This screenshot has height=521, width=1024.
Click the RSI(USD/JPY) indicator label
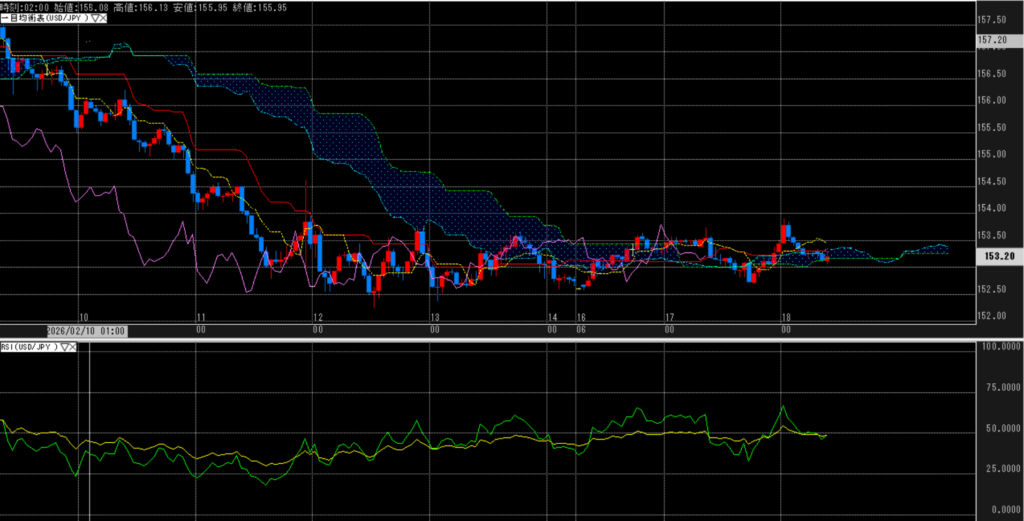pyautogui.click(x=30, y=347)
